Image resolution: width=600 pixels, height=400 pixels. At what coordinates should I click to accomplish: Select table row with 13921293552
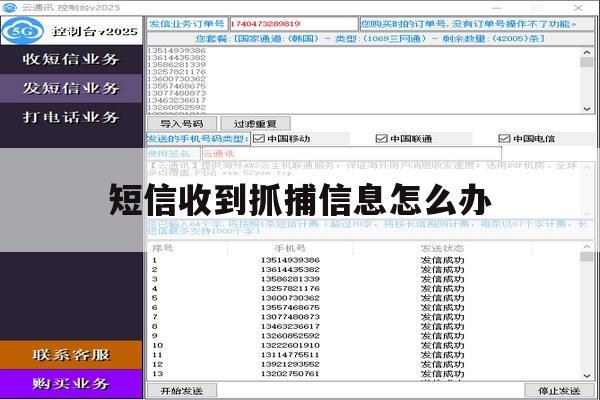[364, 364]
